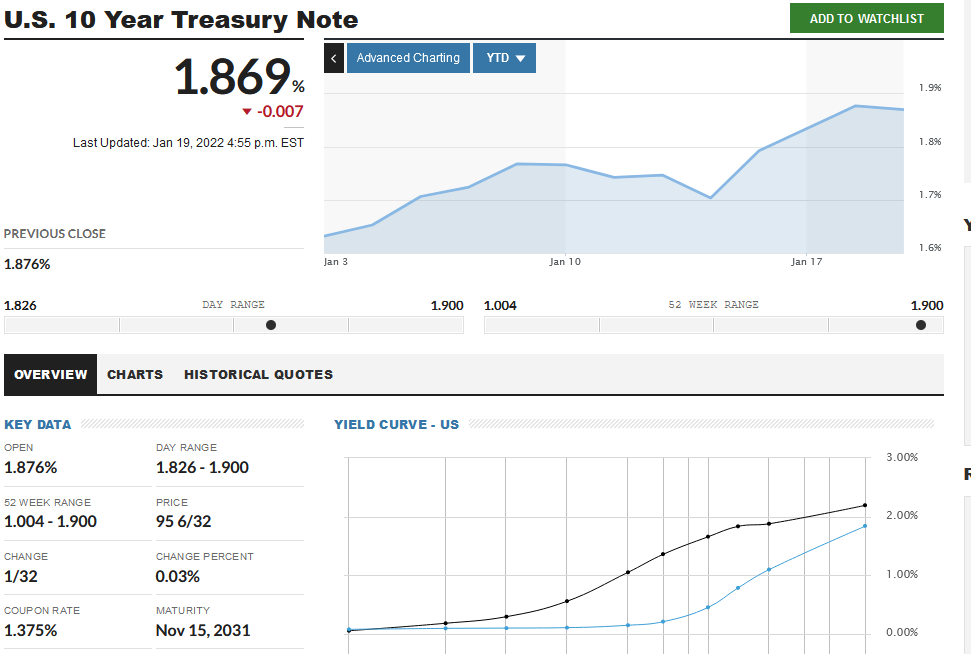This screenshot has height=654, width=971.
Task: Click the Yield Curve - US heading
Action: pos(396,425)
